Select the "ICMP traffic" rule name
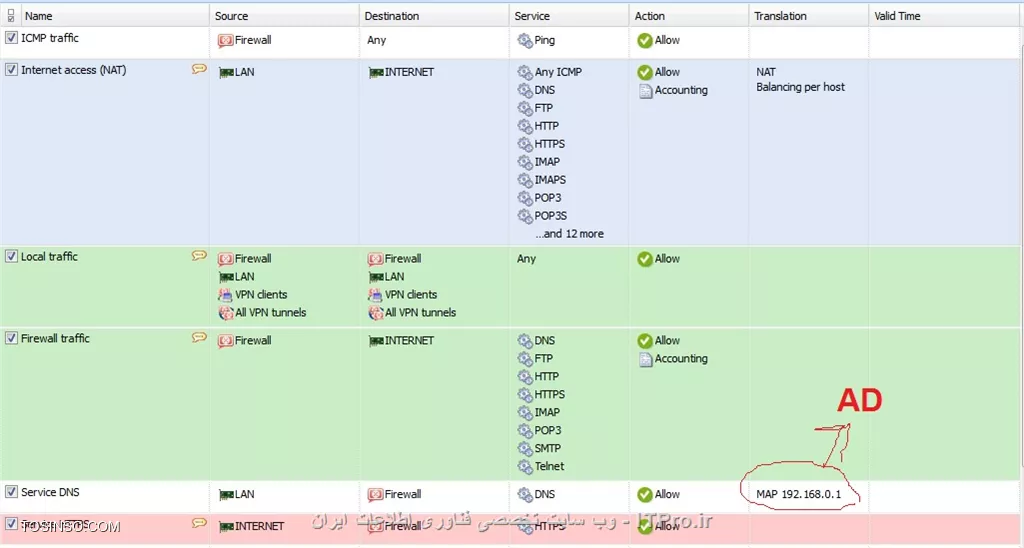 50,38
